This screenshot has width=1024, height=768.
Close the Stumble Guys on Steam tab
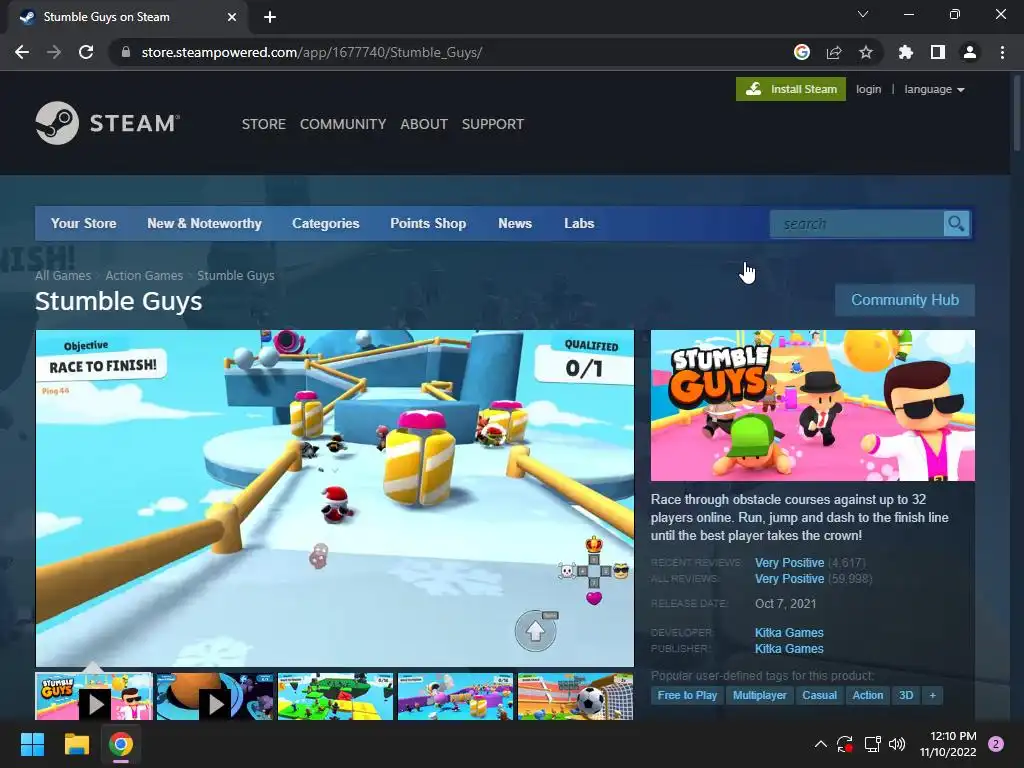pyautogui.click(x=232, y=17)
